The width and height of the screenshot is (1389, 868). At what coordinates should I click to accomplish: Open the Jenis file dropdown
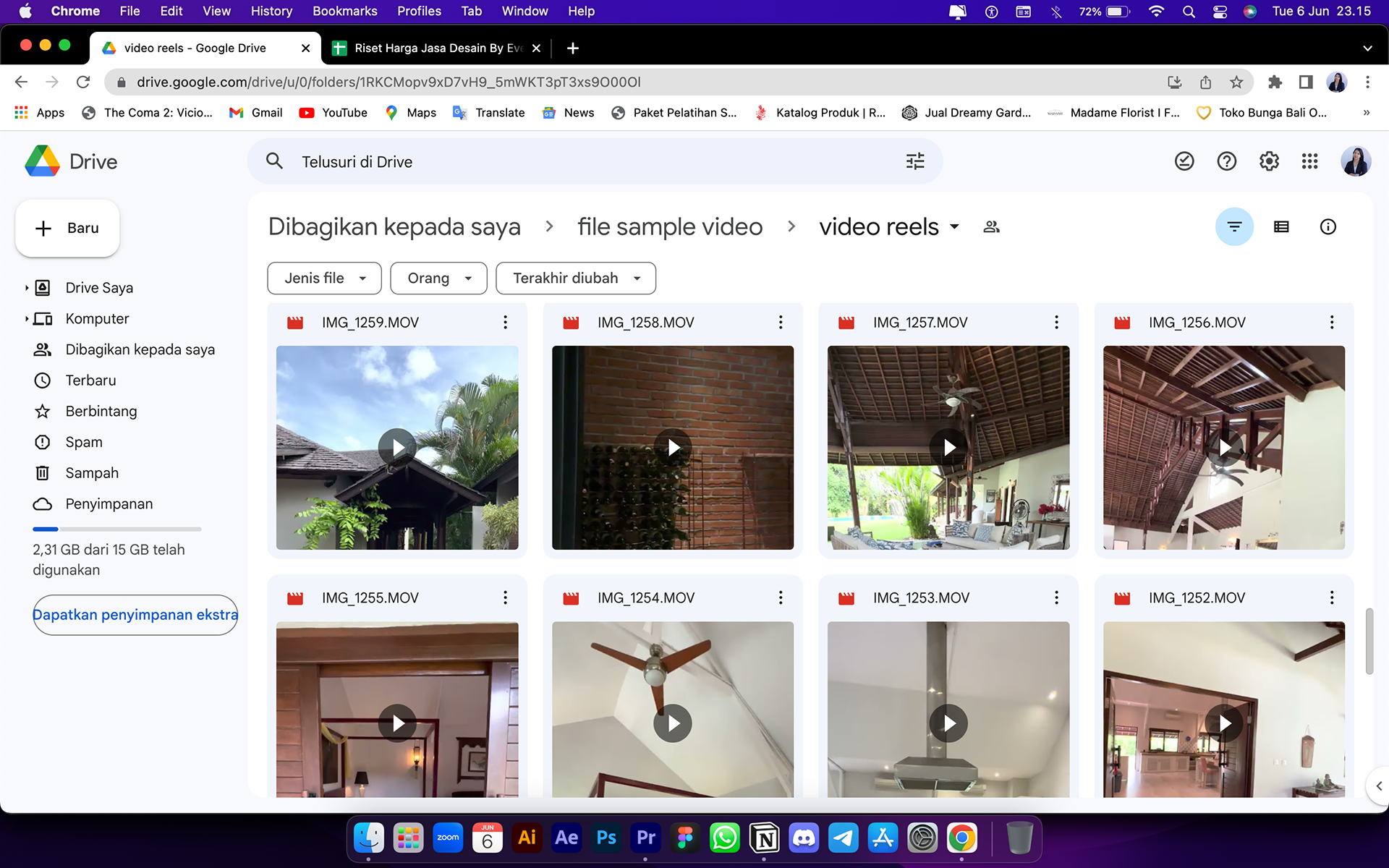[x=324, y=278]
